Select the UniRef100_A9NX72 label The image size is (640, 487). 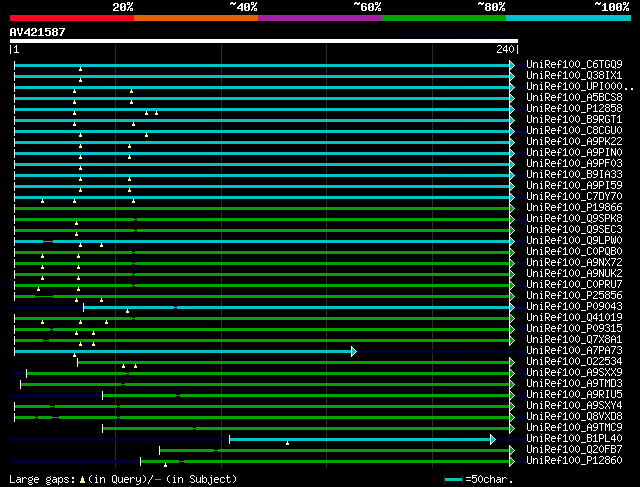click(x=574, y=263)
